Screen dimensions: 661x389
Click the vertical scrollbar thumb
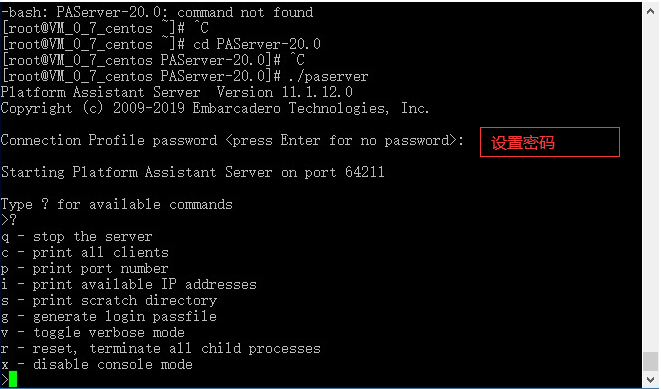coord(650,361)
